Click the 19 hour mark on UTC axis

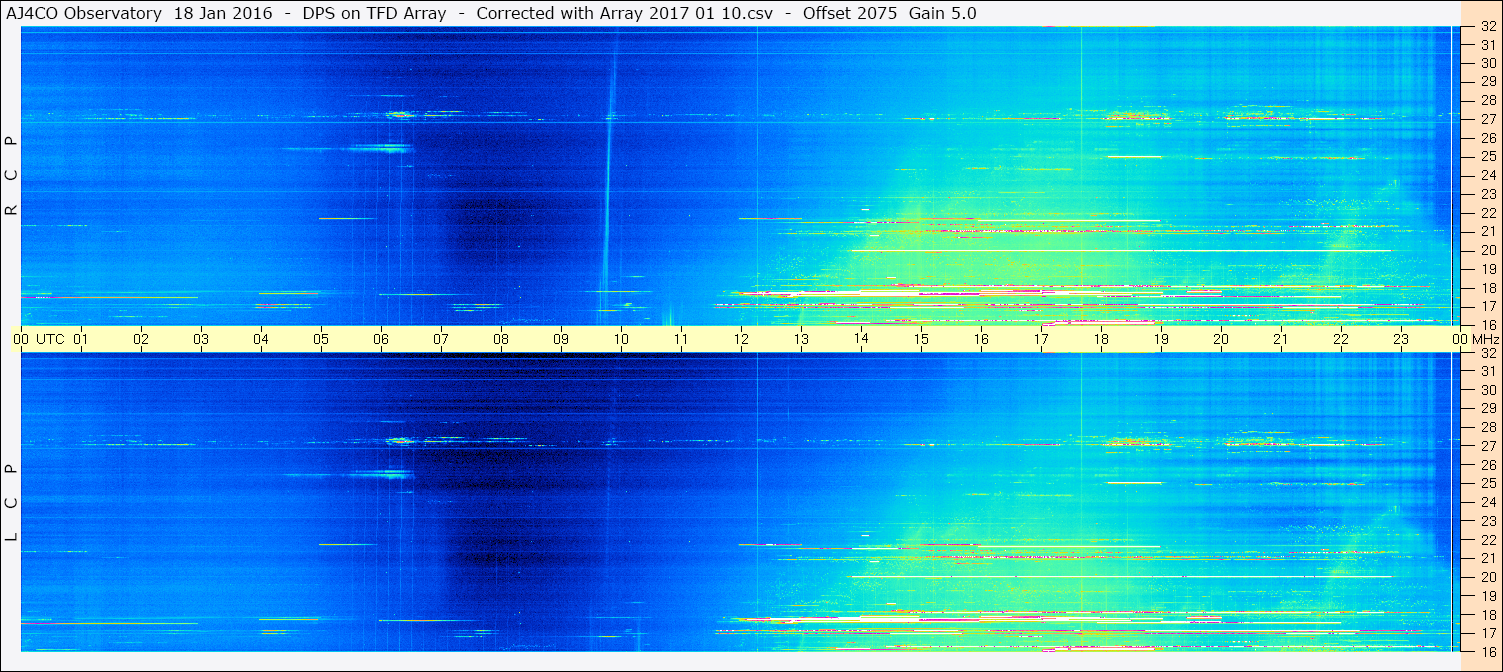coord(1161,339)
